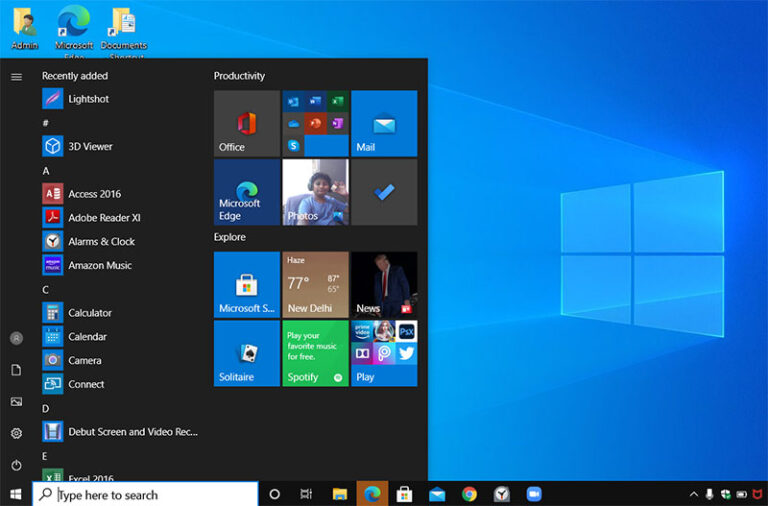The image size is (768, 506).
Task: Open the letter A section header
Action: coord(46,171)
